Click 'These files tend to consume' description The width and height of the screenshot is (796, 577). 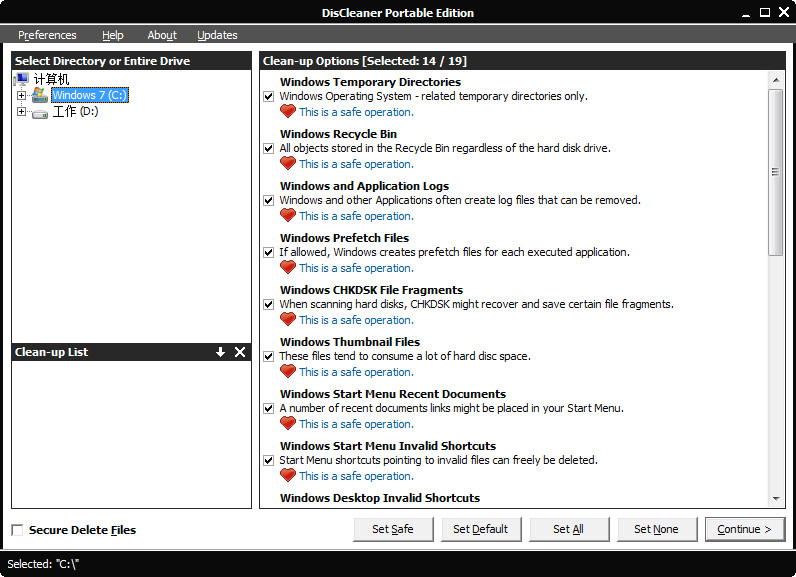[405, 356]
